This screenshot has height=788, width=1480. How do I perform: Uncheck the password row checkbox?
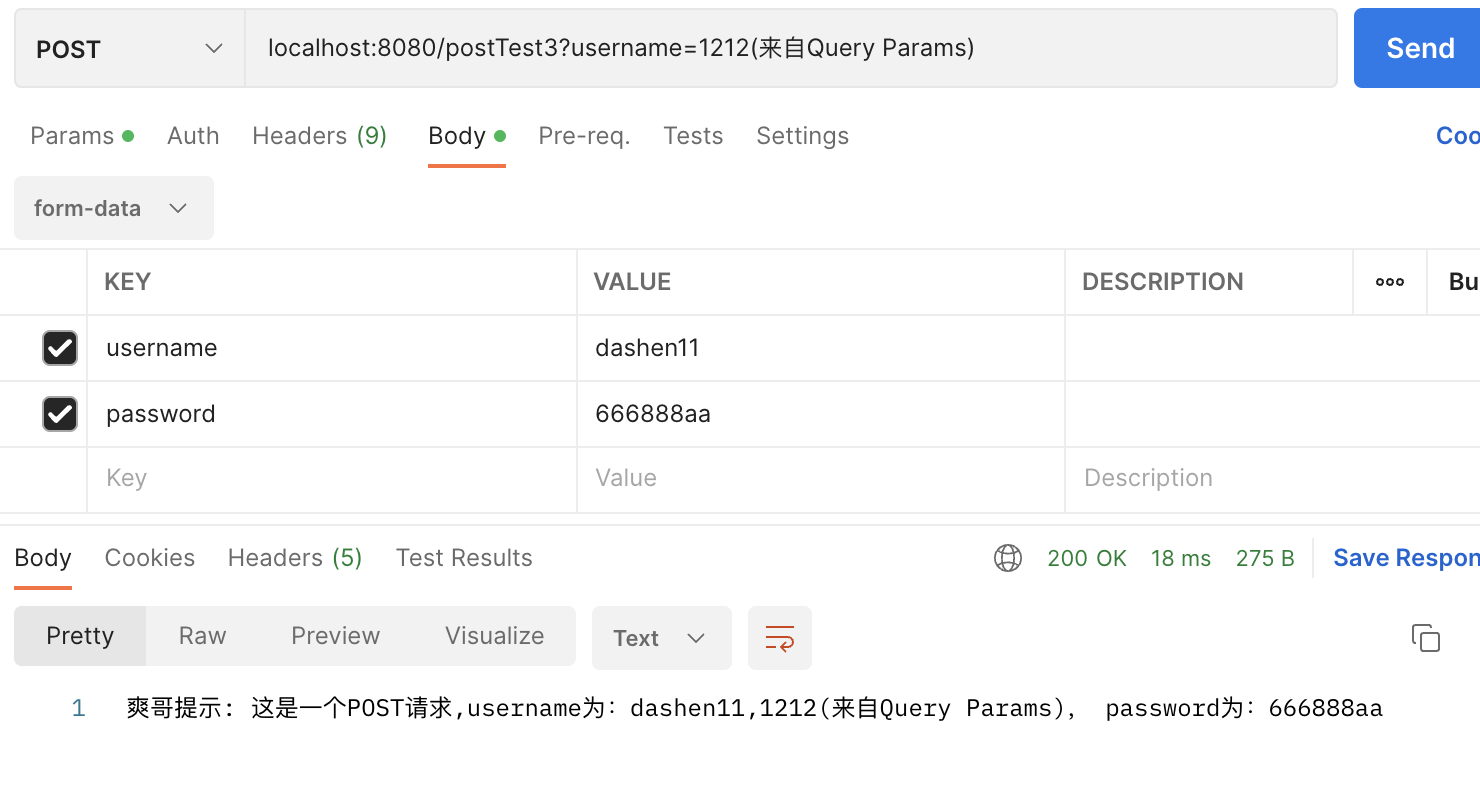(60, 414)
